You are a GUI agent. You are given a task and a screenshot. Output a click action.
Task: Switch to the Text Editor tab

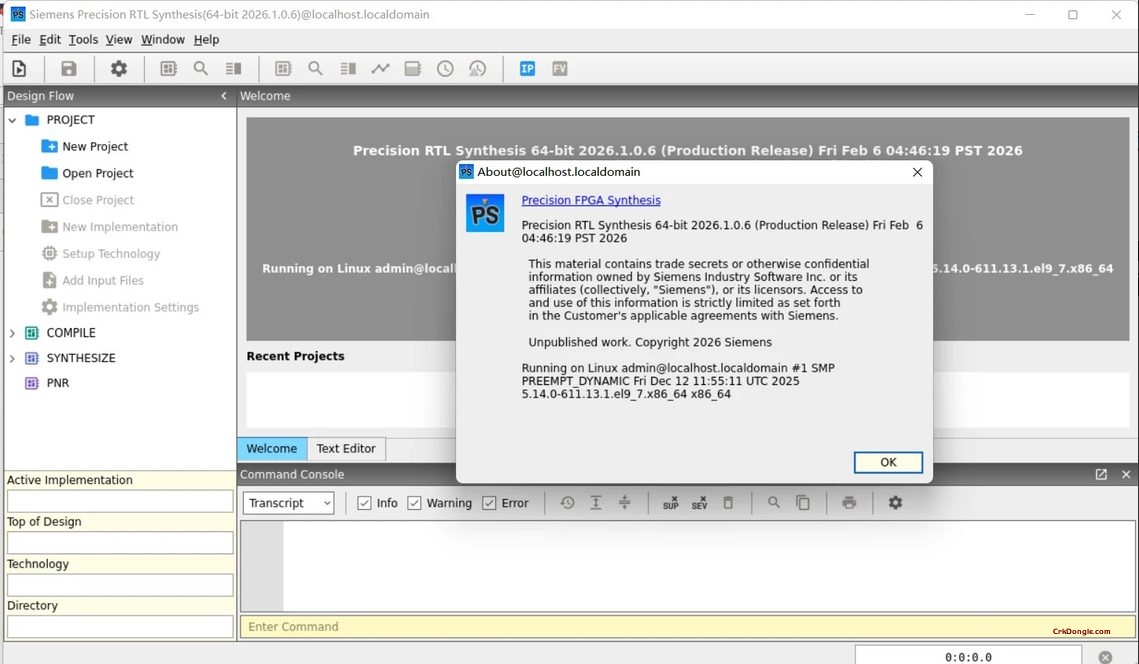[x=346, y=448]
